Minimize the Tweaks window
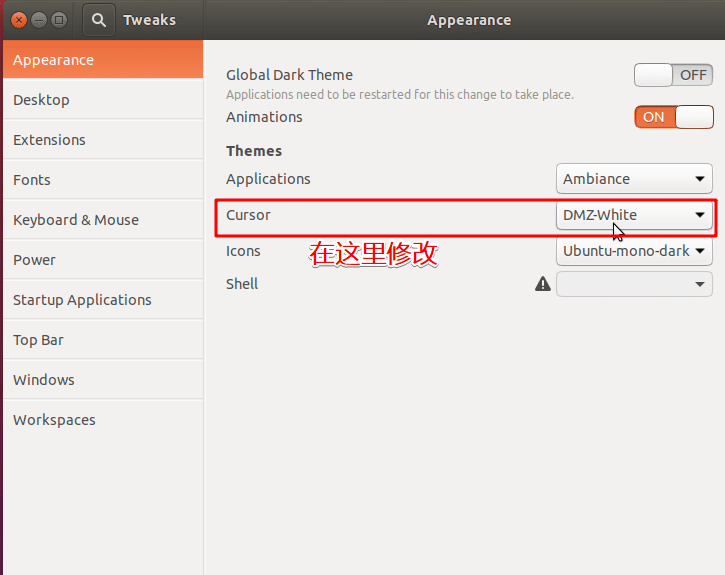Image resolution: width=725 pixels, height=575 pixels. click(39, 20)
